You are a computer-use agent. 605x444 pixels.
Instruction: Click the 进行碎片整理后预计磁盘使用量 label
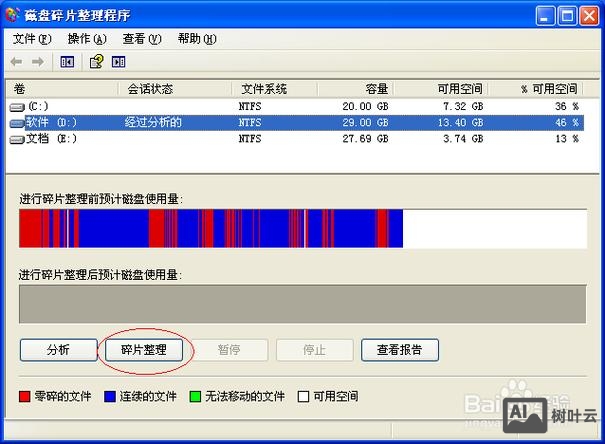coord(100,275)
